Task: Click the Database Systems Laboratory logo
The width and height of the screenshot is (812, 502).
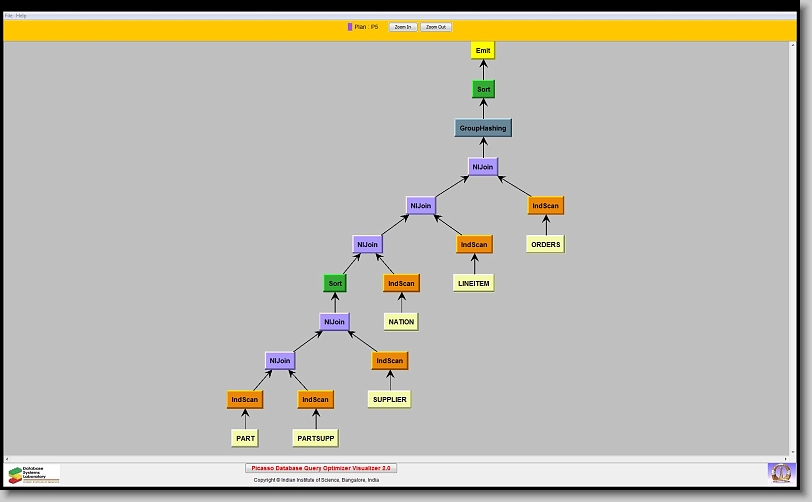Action: 34,474
